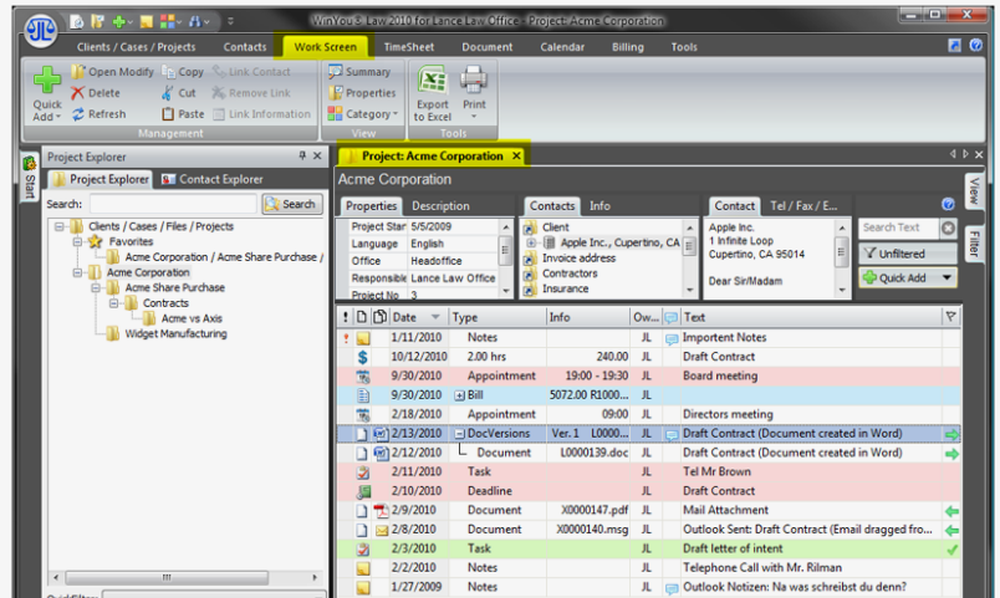Collapse the Clients / Cases / Files / Projects root node
The image size is (1000, 598).
coord(59,226)
